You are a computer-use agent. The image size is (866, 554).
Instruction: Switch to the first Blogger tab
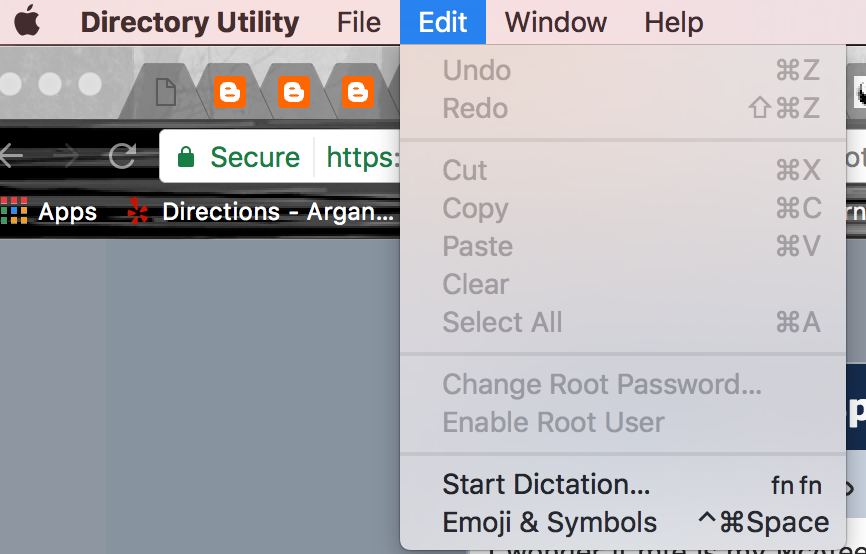click(230, 92)
